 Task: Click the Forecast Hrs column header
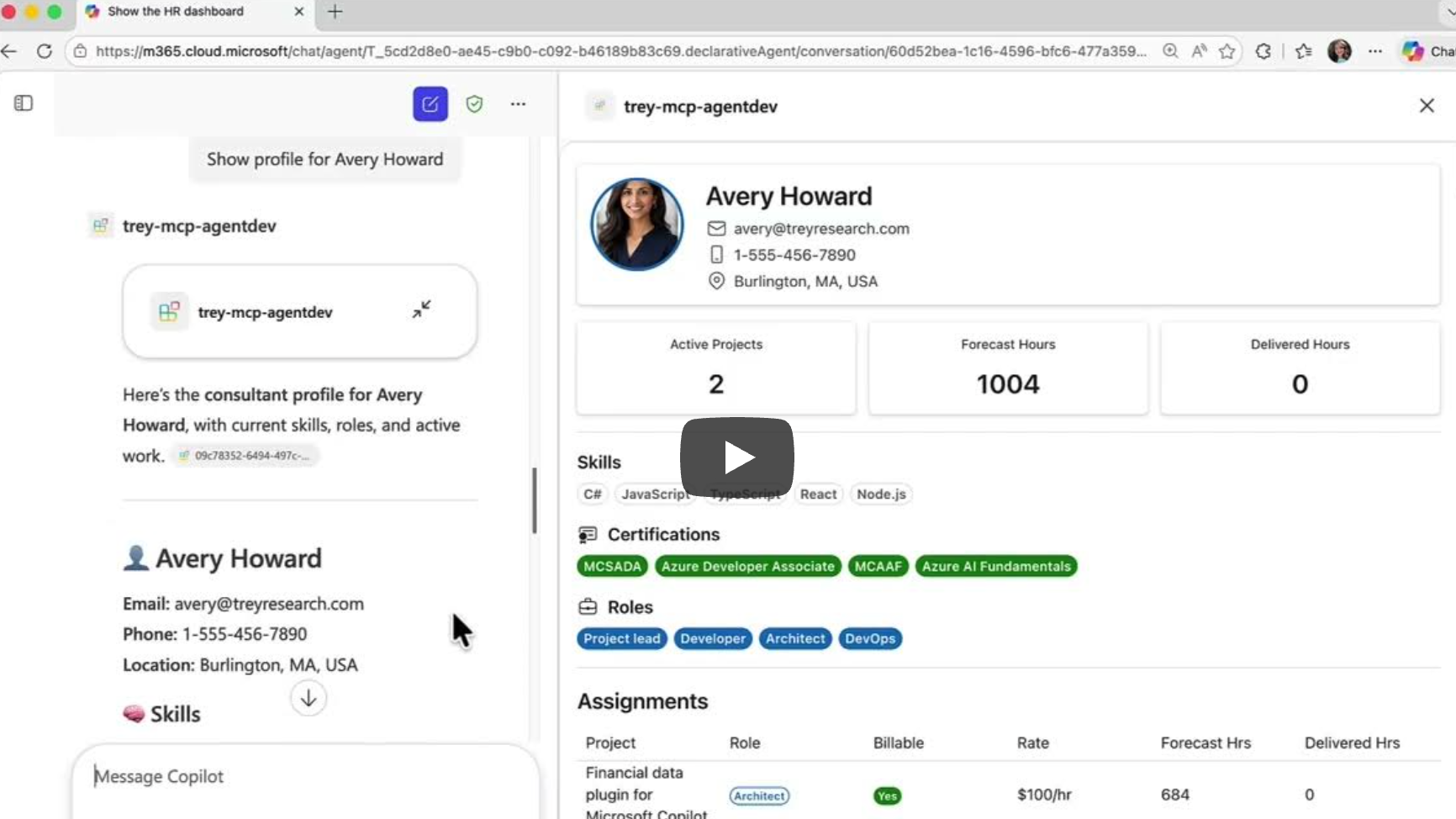[x=1205, y=743]
